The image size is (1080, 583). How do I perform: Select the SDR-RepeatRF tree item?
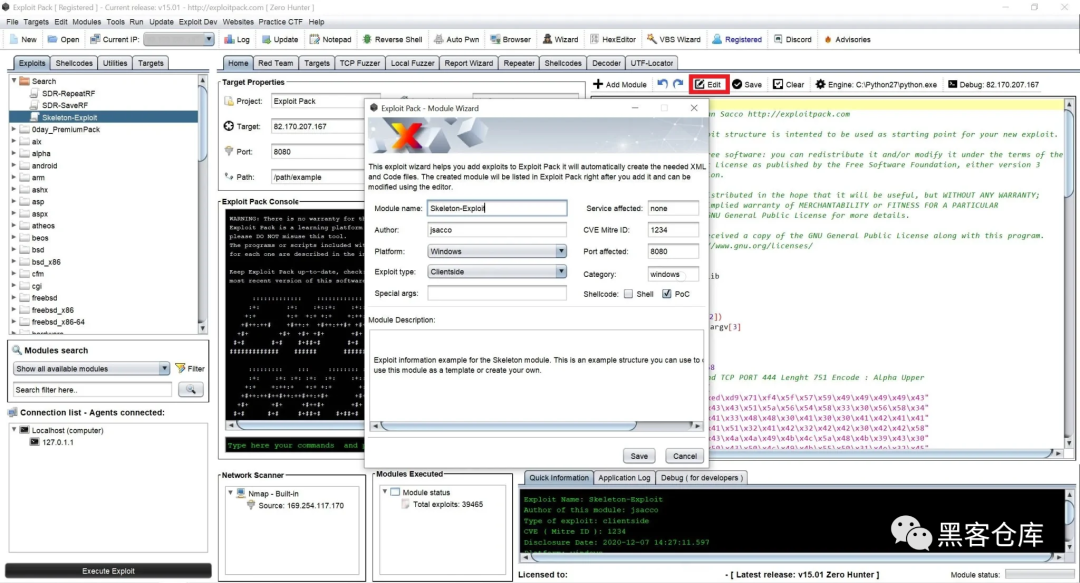[x=68, y=93]
